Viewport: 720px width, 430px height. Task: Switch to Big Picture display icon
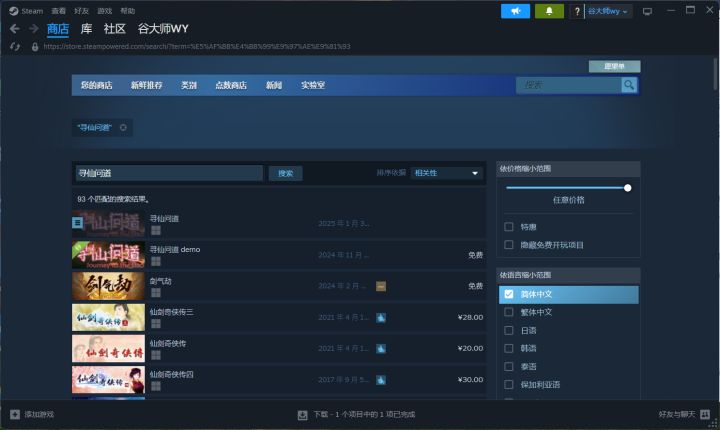(x=647, y=11)
